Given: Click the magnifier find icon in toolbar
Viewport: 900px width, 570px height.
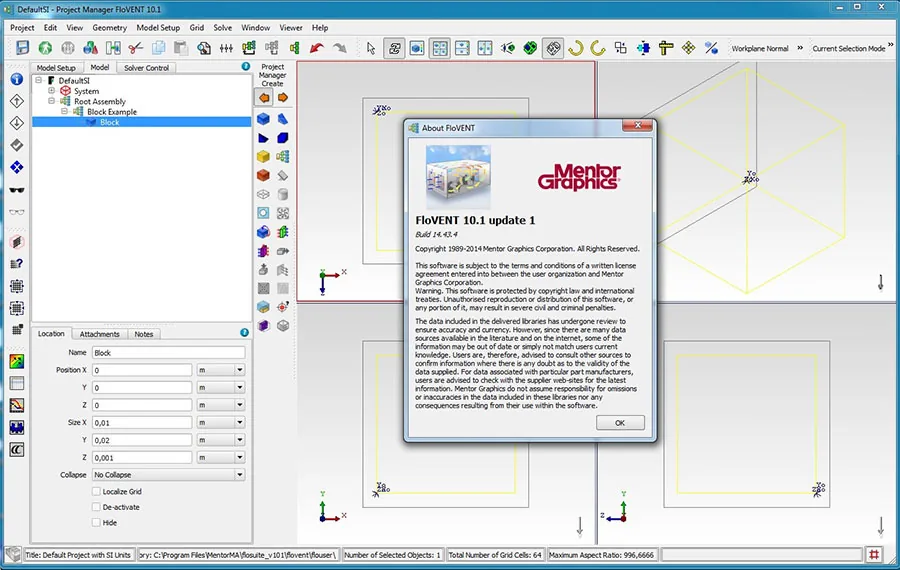Looking at the screenshot, I should point(204,48).
